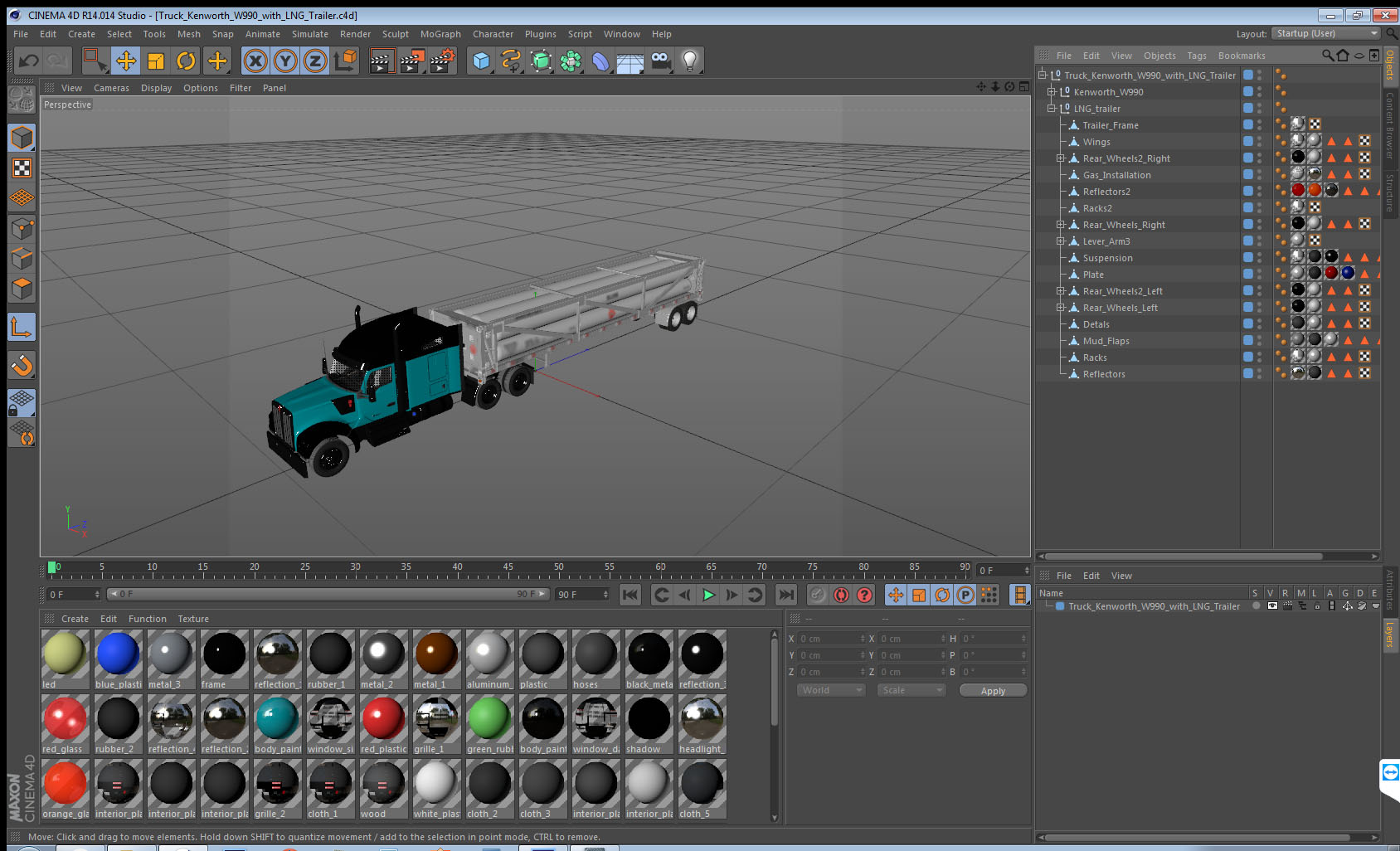Image resolution: width=1400 pixels, height=851 pixels.
Task: Click the search magnifier in Objects manager
Action: point(1328,56)
